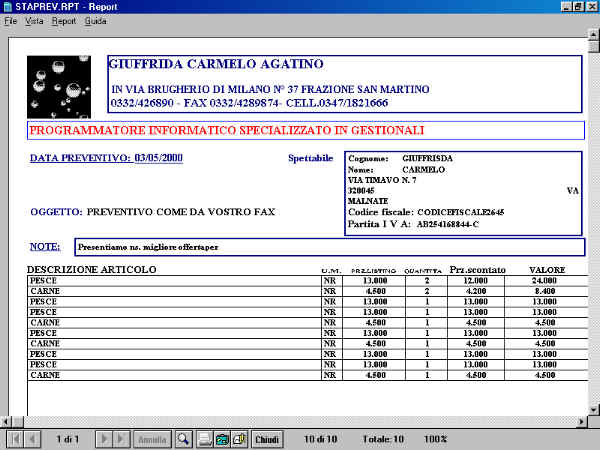This screenshot has width=600, height=450.
Task: Open the Guida help menu
Action: pyautogui.click(x=96, y=20)
